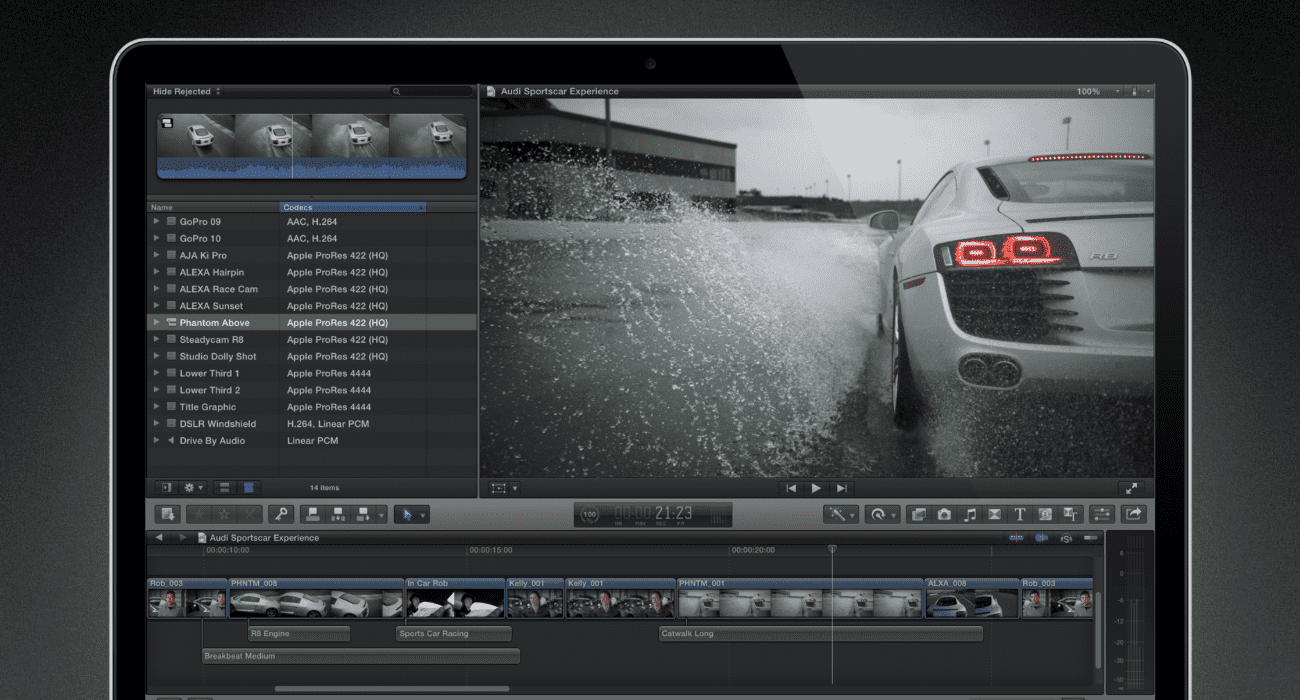
Task: Select the DSLR Windshield row
Action: 312,424
